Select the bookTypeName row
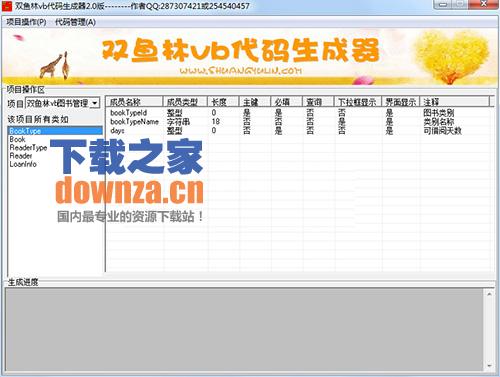Image resolution: width=500 pixels, height=377 pixels. click(298, 122)
